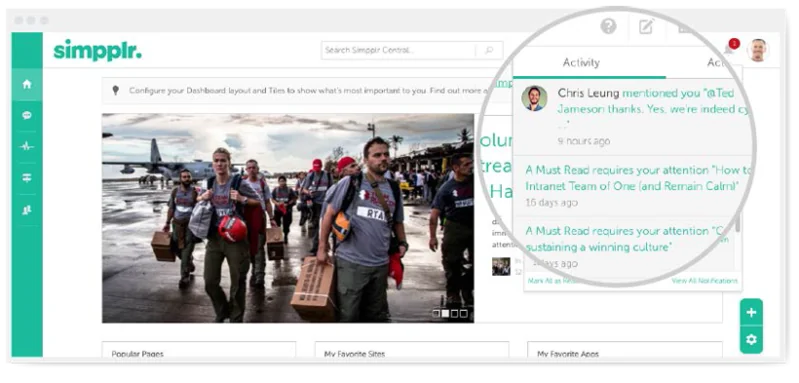
Task: Open the notifications bell with red badge
Action: (x=731, y=47)
